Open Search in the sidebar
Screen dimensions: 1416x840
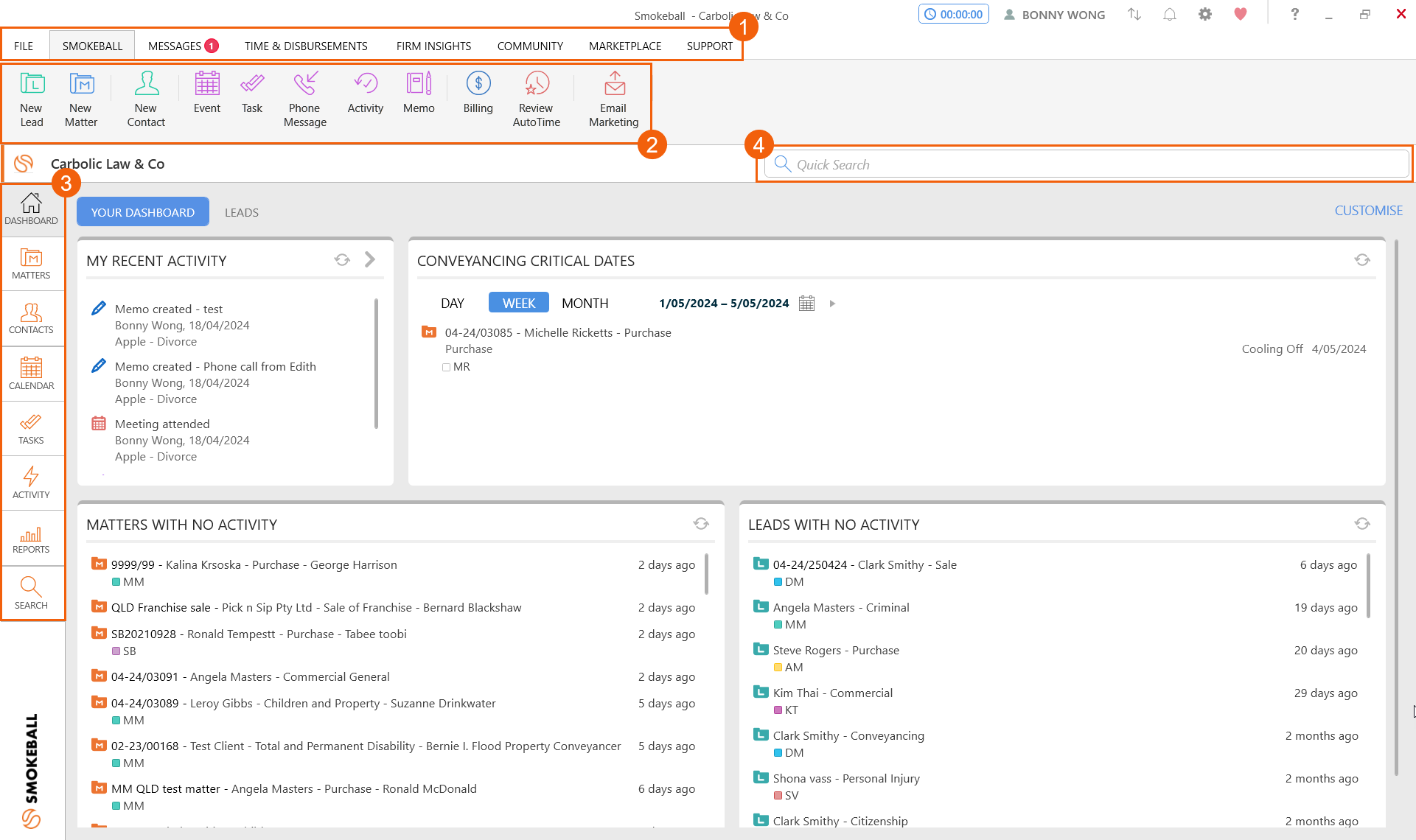tap(32, 594)
